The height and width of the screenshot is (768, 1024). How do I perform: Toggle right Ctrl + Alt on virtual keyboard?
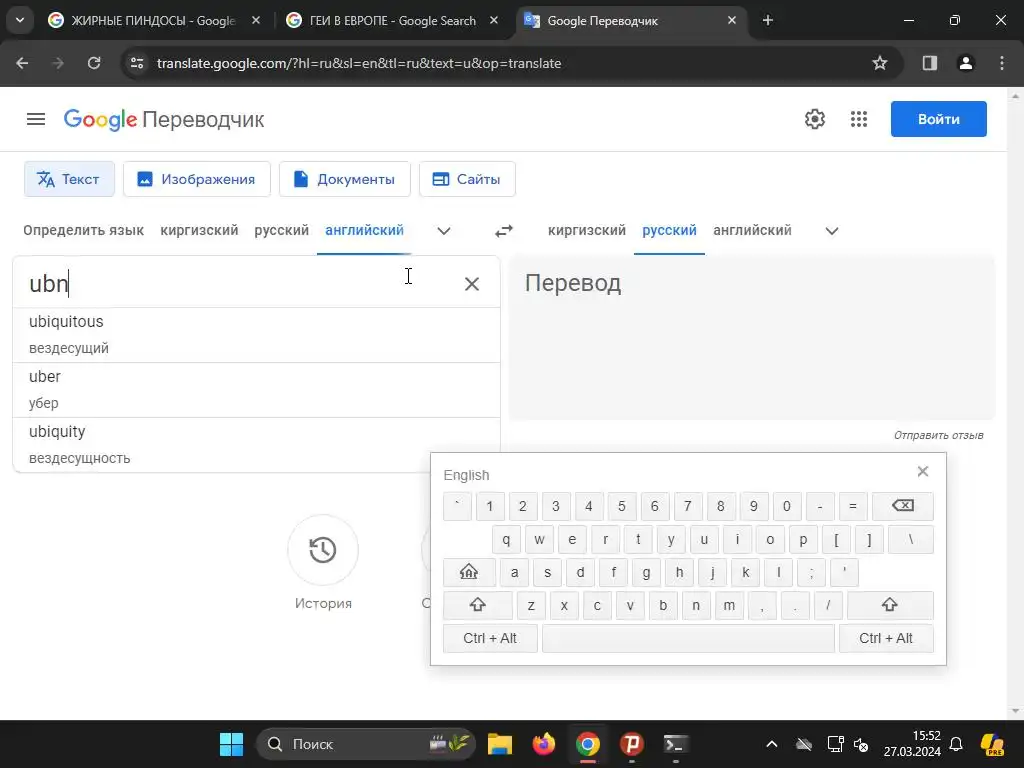(x=886, y=639)
